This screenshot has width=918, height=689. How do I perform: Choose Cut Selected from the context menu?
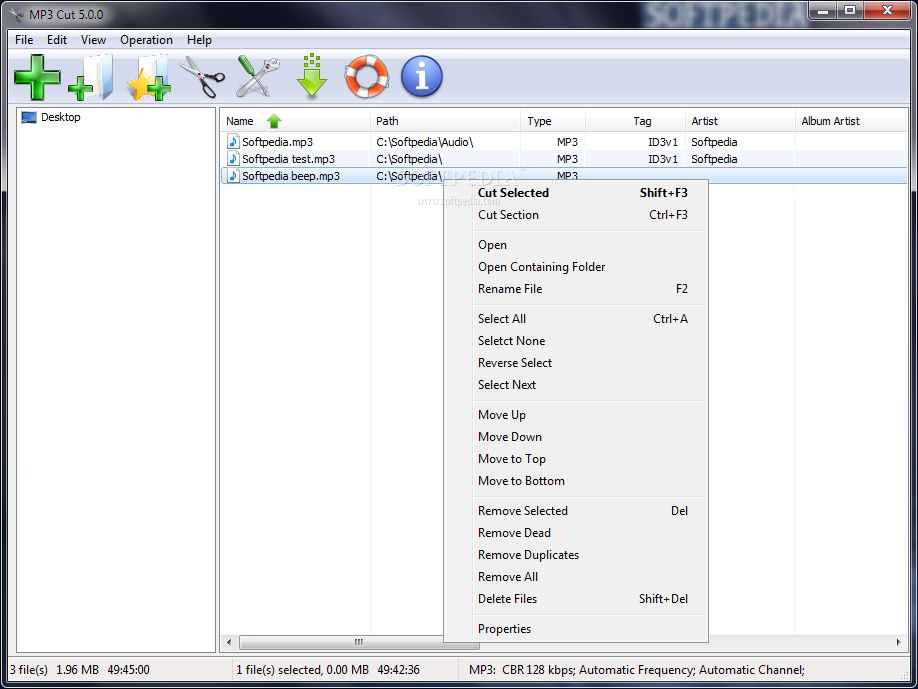click(x=576, y=193)
